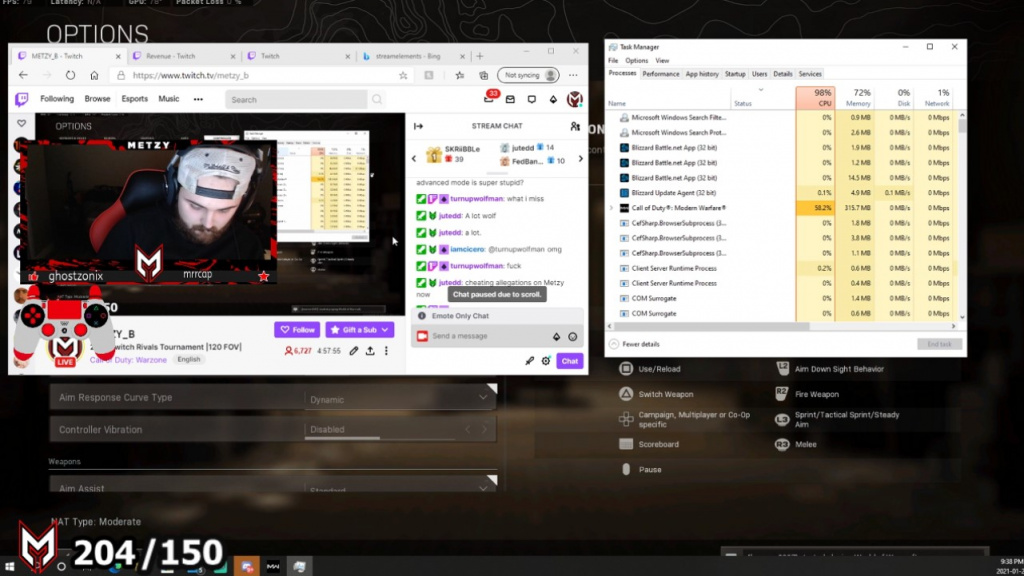Click Controller Vibration right arrow

click(485, 429)
